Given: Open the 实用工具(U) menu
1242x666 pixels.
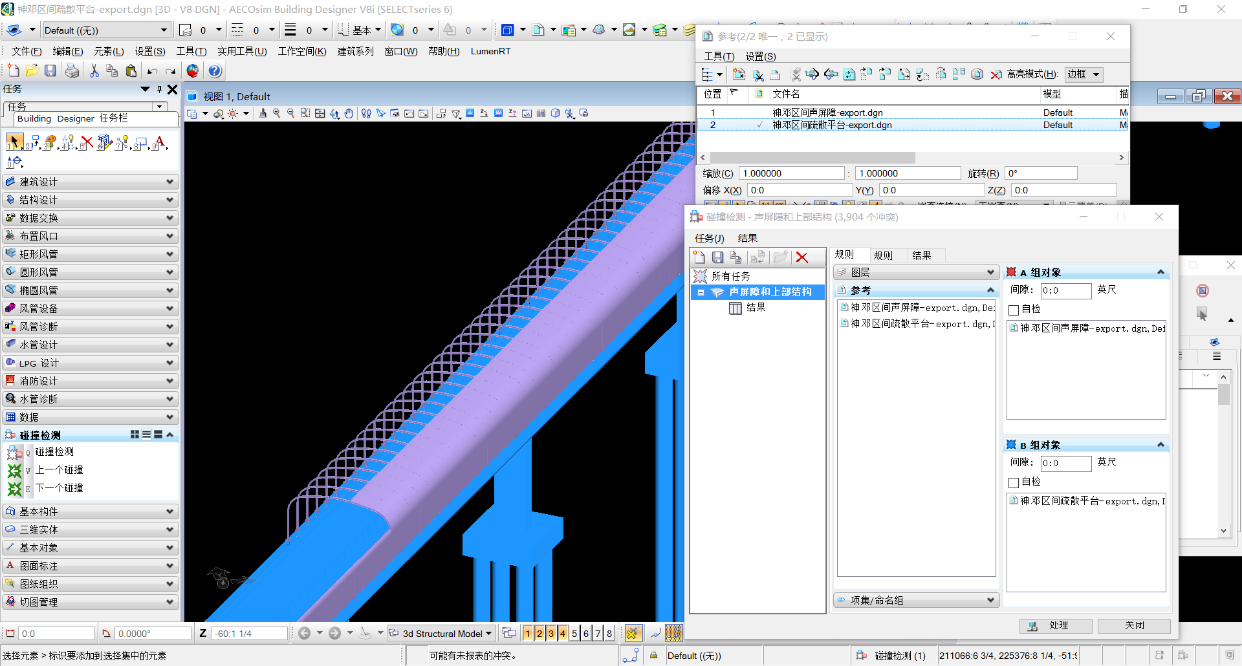Looking at the screenshot, I should click(x=242, y=51).
